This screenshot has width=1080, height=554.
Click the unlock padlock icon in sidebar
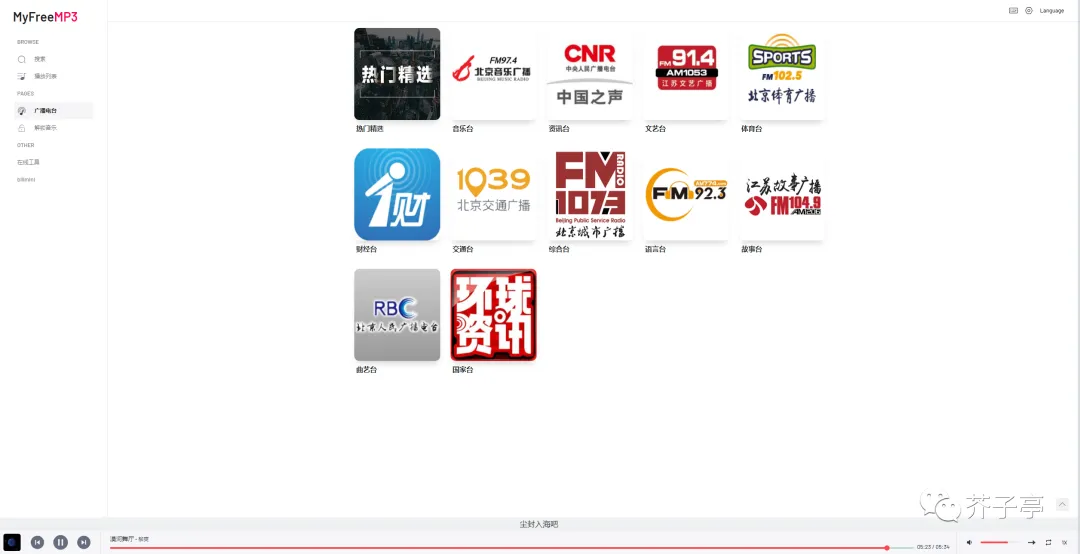22,128
